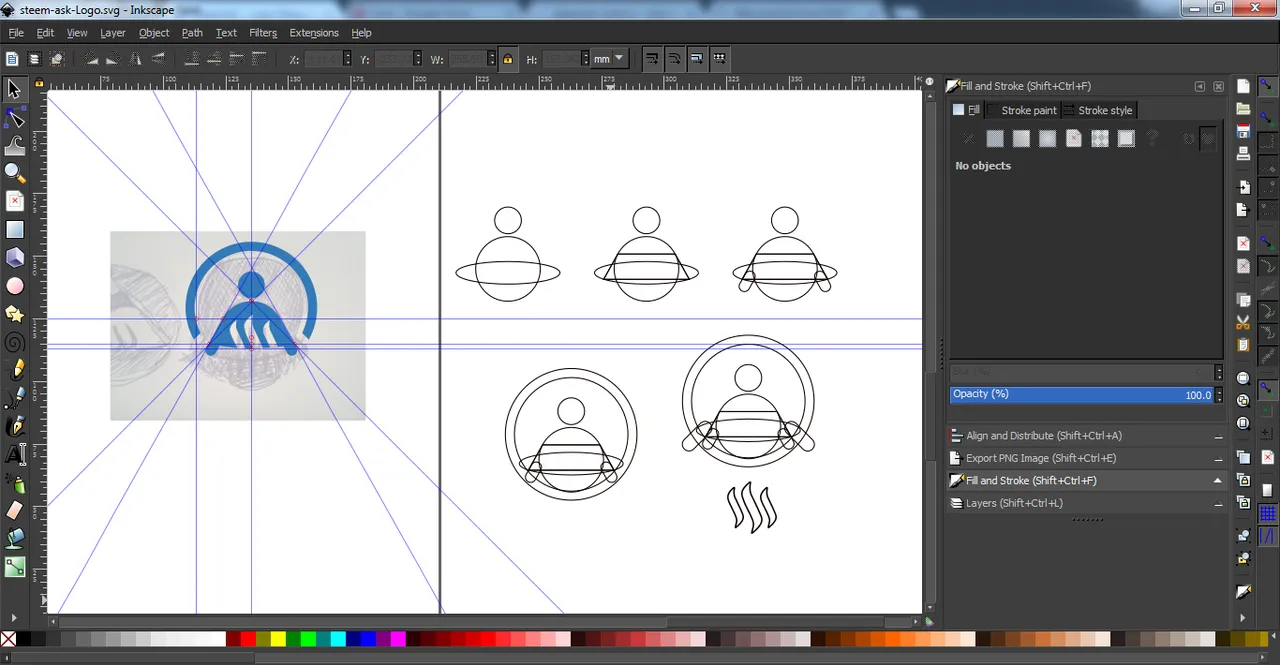Screen dimensions: 1280x665
Task: Select the Text tool
Action: 14,454
